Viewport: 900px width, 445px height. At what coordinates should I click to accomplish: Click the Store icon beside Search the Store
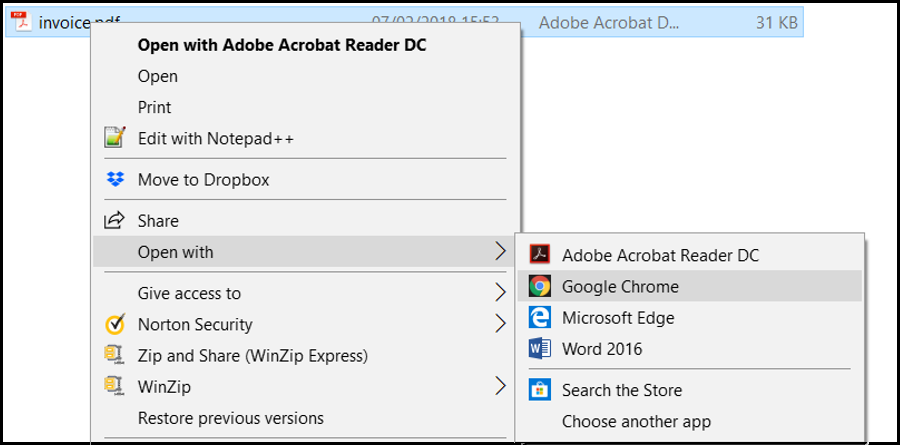(x=540, y=390)
